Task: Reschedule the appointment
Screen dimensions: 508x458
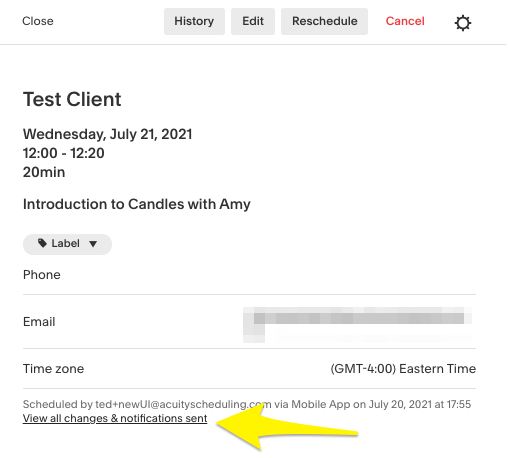Action: [x=324, y=21]
